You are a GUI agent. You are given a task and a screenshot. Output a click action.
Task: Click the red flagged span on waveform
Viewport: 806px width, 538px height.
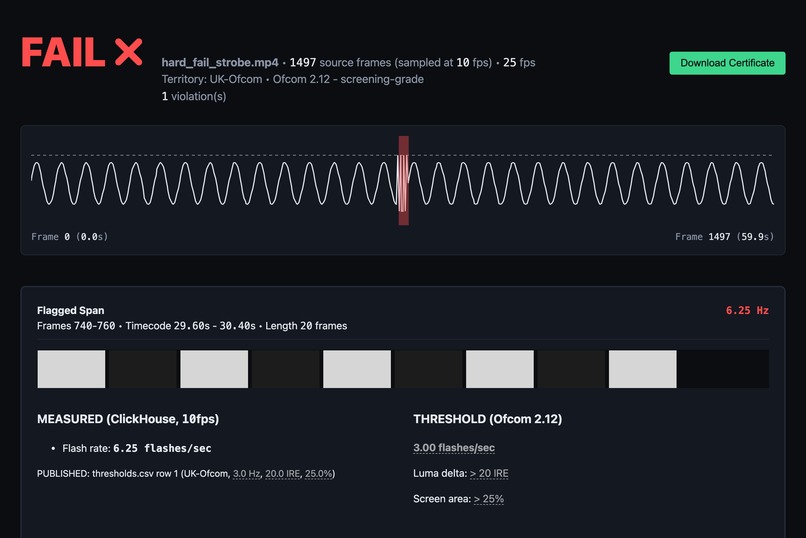(404, 180)
